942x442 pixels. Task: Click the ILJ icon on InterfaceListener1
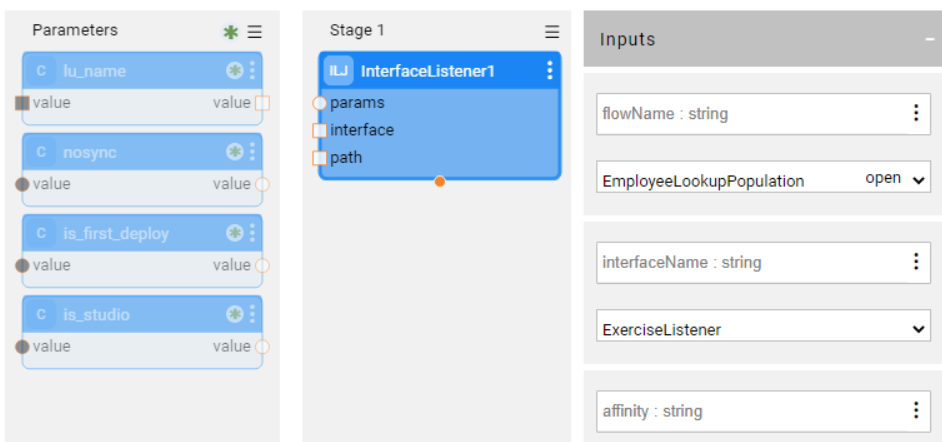[x=339, y=71]
